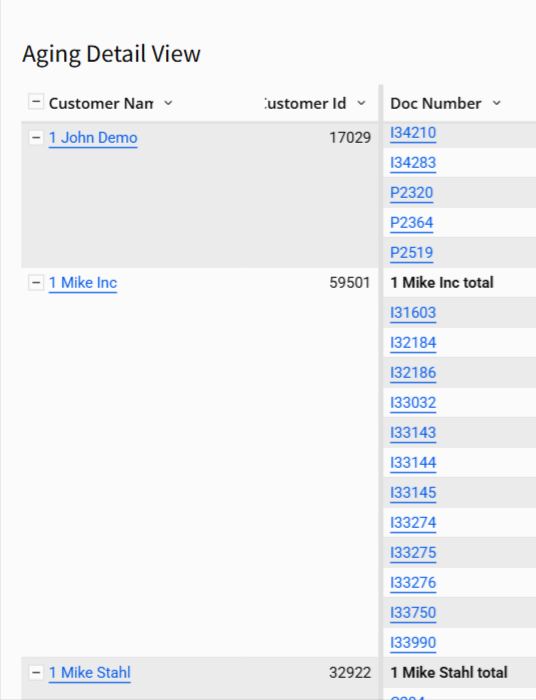Open document I33990
The height and width of the screenshot is (700, 536).
click(x=413, y=642)
